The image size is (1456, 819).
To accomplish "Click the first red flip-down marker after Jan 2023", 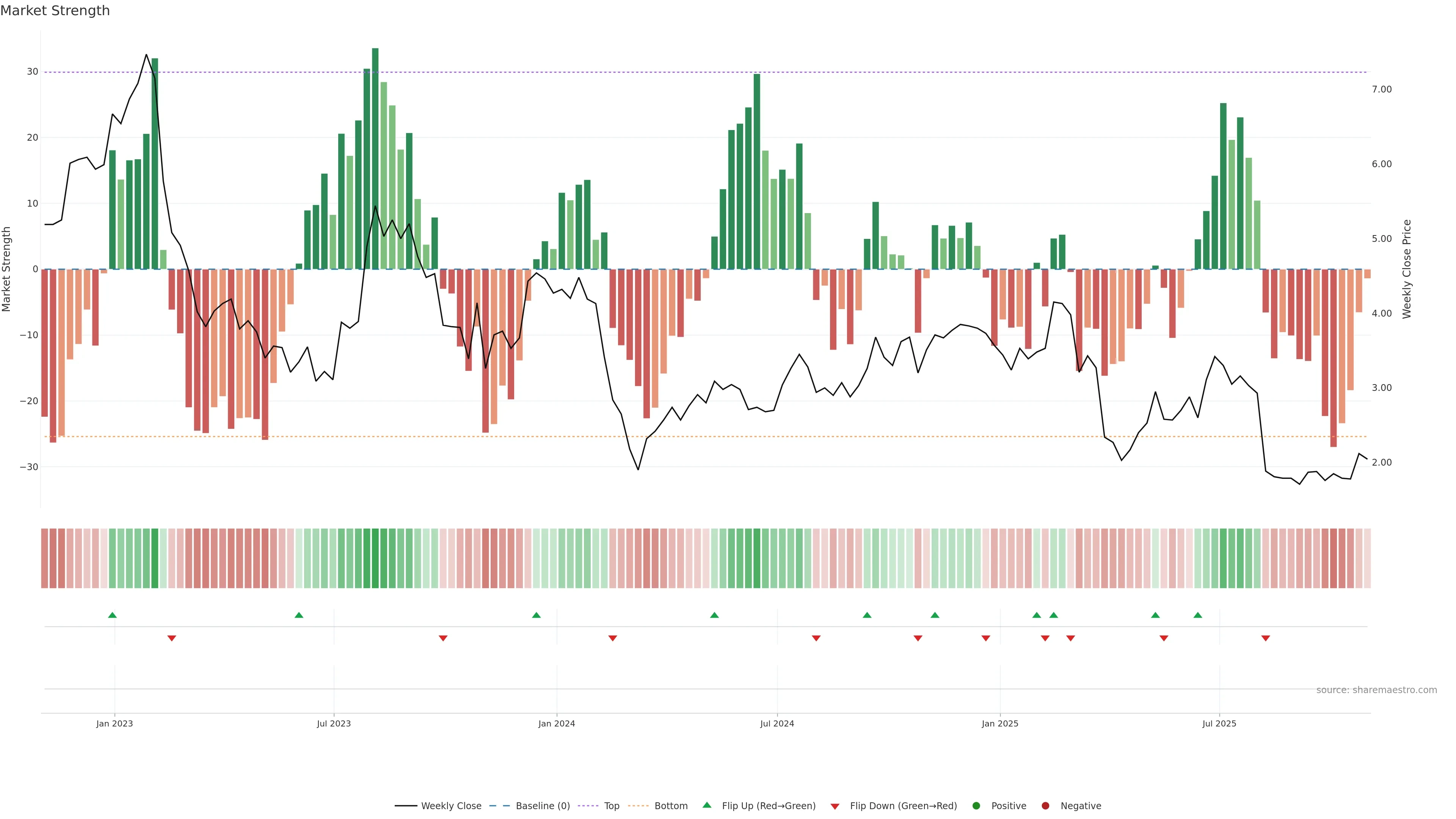I will (172, 638).
